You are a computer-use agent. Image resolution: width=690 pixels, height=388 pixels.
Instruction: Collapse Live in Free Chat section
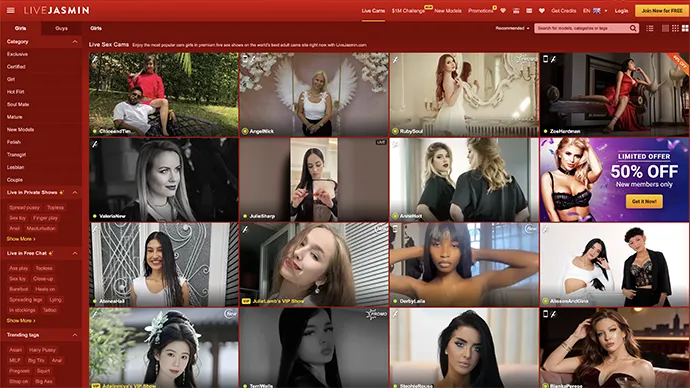[x=75, y=253]
